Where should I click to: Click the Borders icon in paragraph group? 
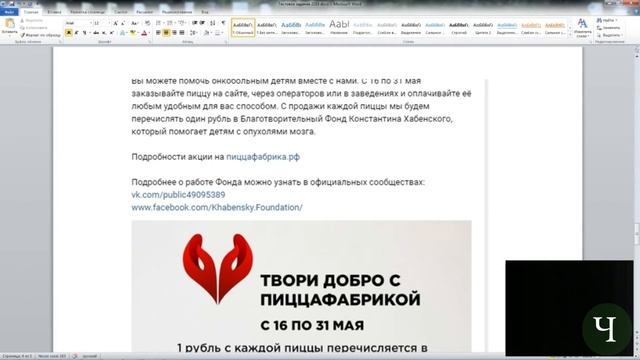tap(218, 33)
